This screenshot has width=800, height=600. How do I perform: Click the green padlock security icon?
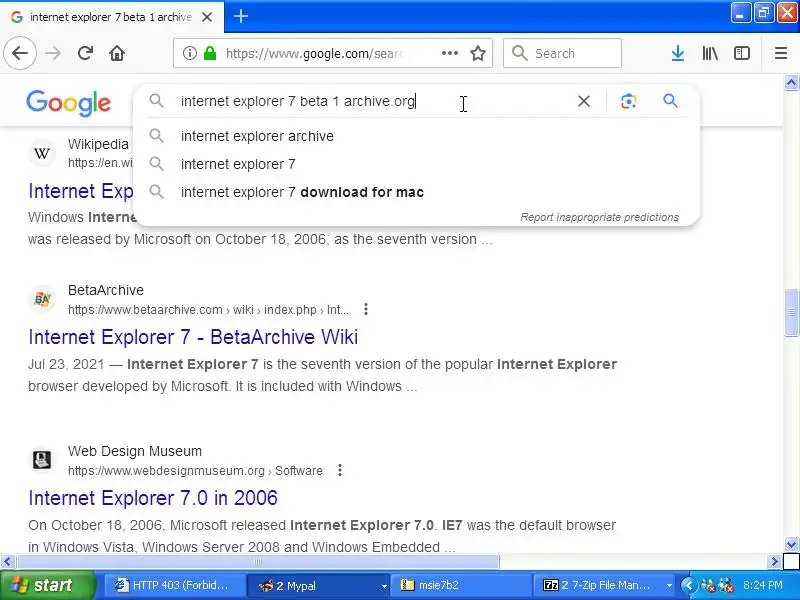tap(210, 53)
